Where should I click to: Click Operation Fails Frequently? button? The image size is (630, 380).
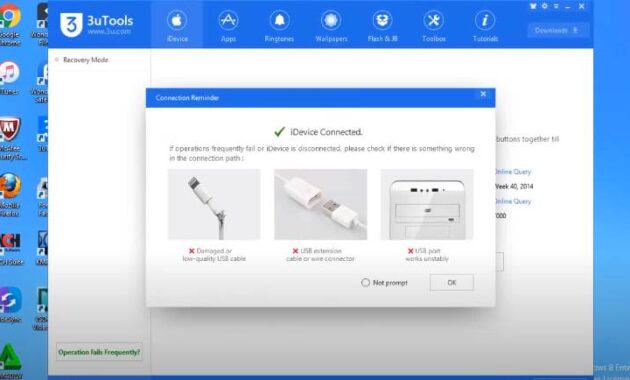pos(99,352)
